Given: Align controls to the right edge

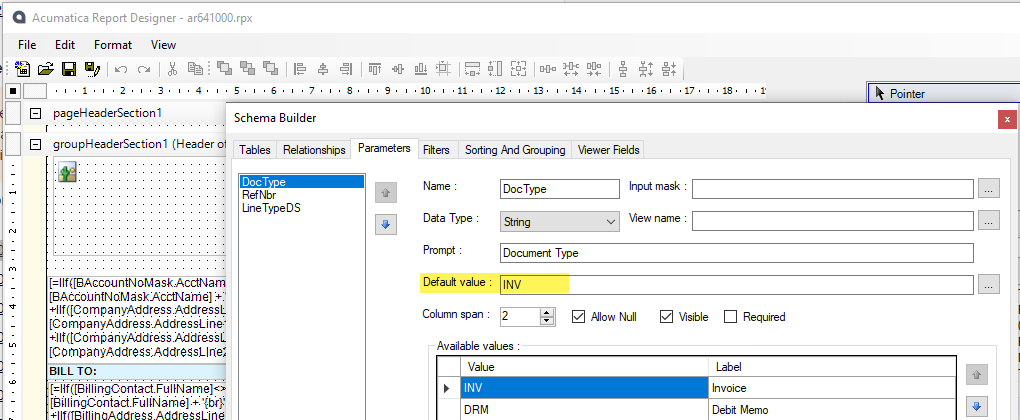Looking at the screenshot, I should click(345, 68).
